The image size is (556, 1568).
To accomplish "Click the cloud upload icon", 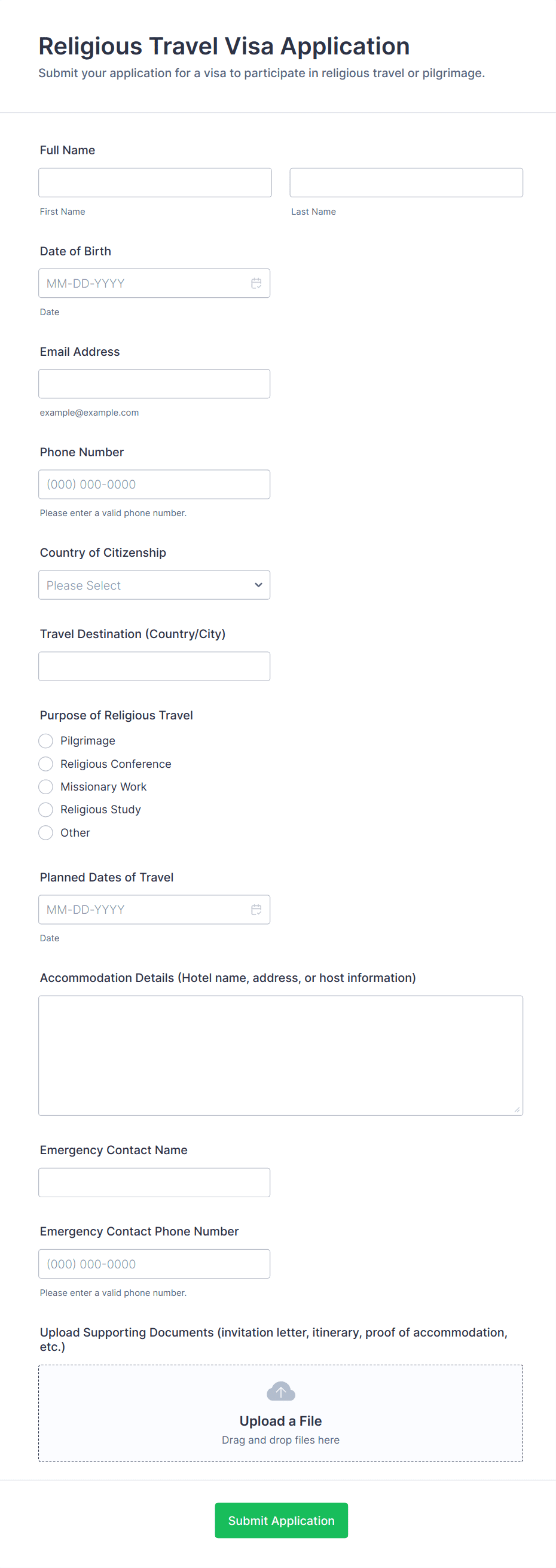I will 280,1392.
